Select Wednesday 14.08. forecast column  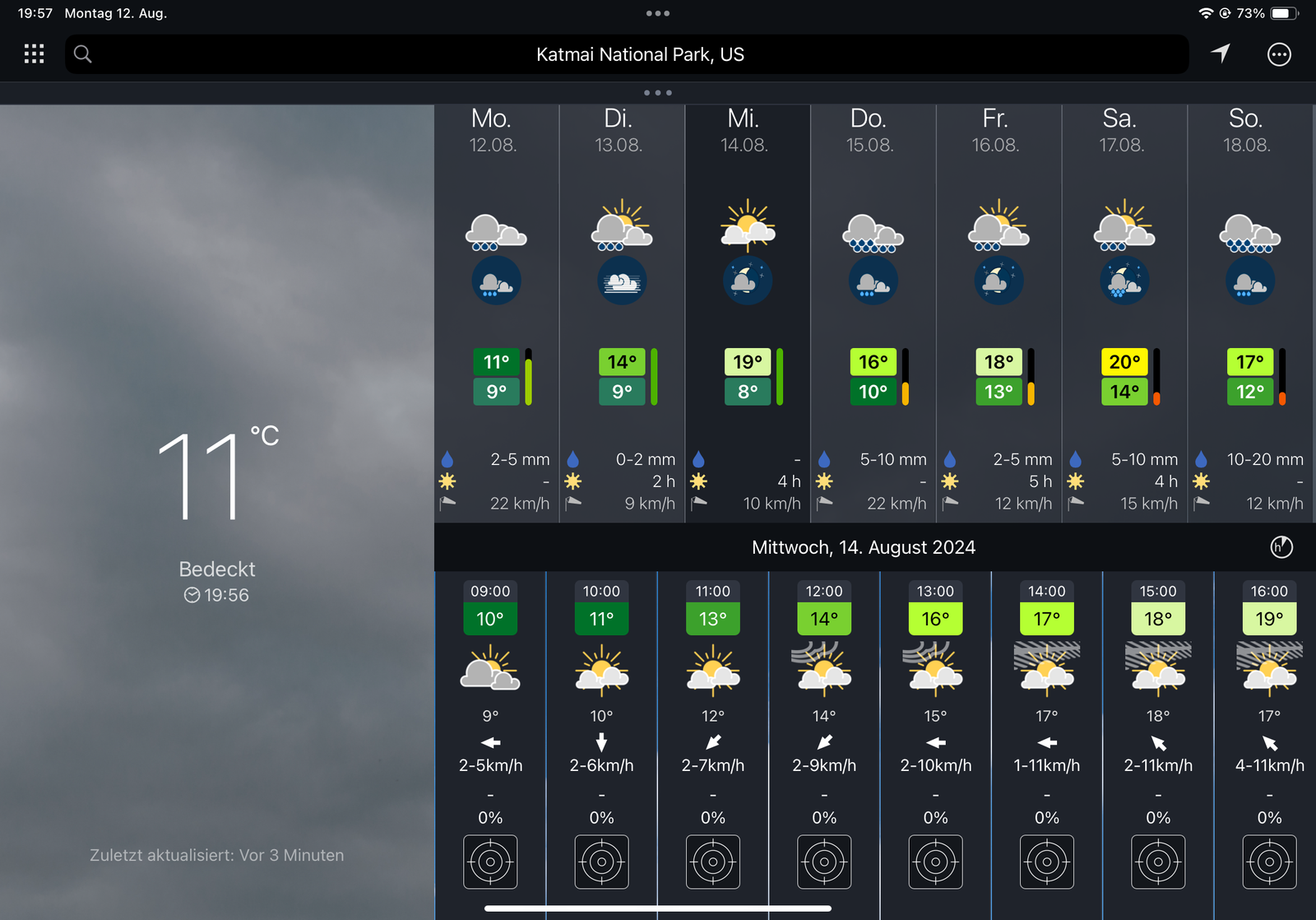coord(748,314)
